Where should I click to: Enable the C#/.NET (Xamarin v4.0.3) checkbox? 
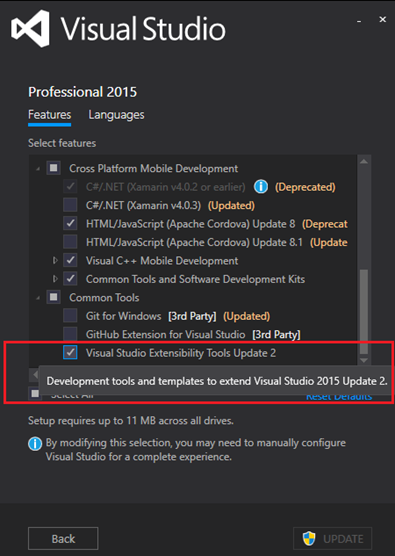click(x=70, y=205)
